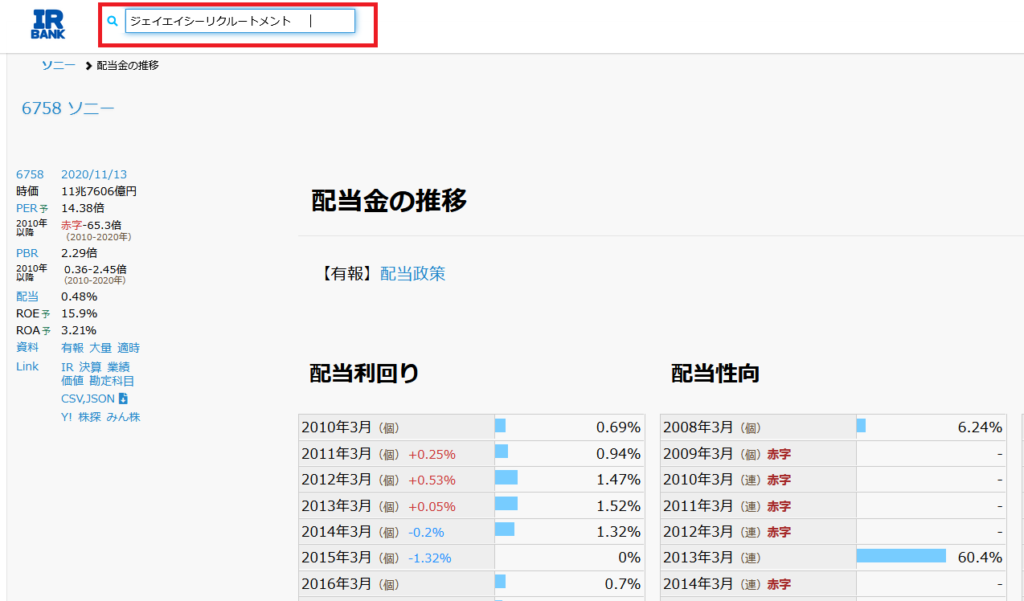The image size is (1024, 601).
Task: Click the 2.29倍 PBR value
Action: pyautogui.click(x=79, y=253)
